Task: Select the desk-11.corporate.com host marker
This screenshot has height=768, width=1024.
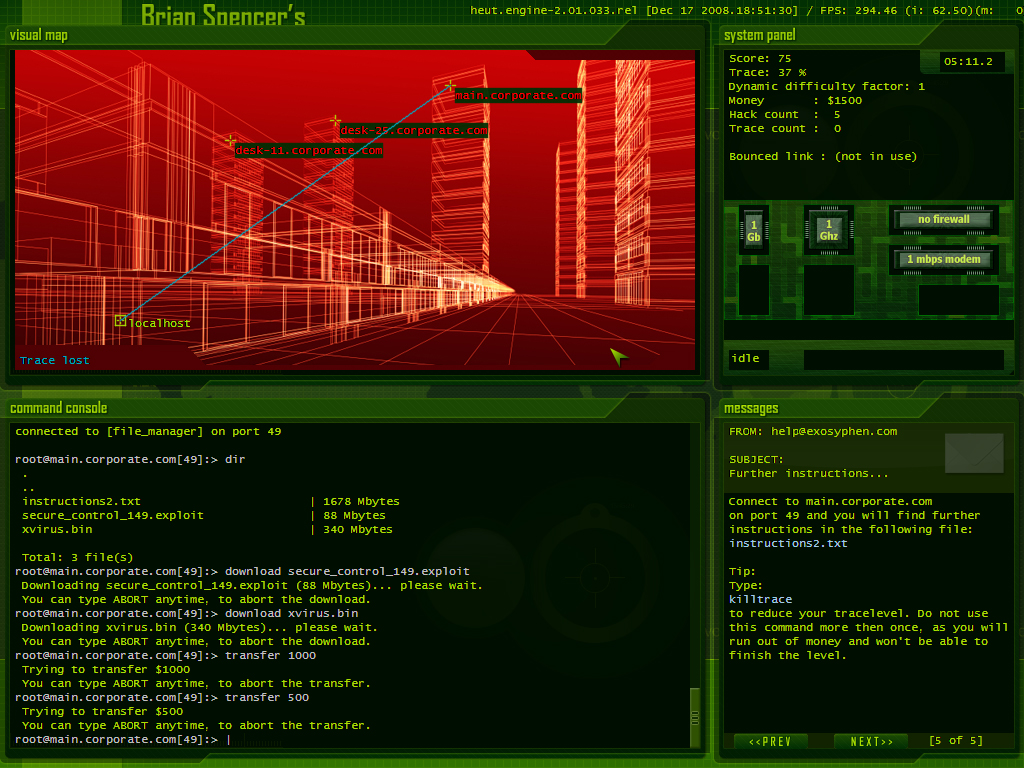Action: coord(231,141)
